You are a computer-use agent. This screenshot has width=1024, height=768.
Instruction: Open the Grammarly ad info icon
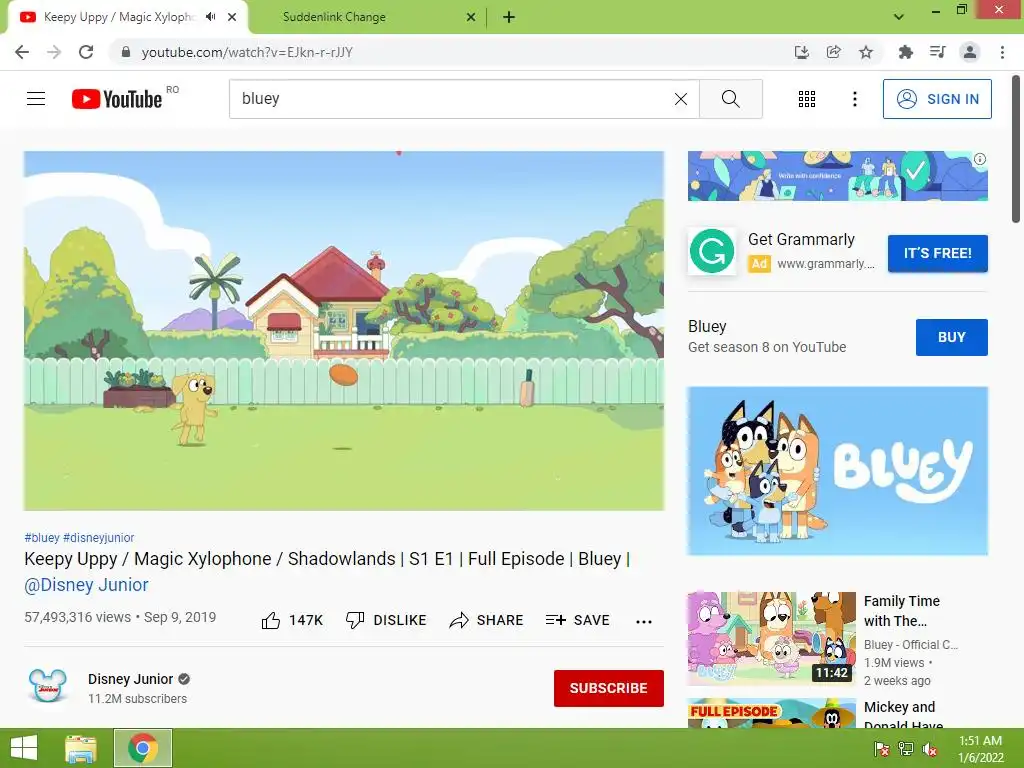pos(980,159)
